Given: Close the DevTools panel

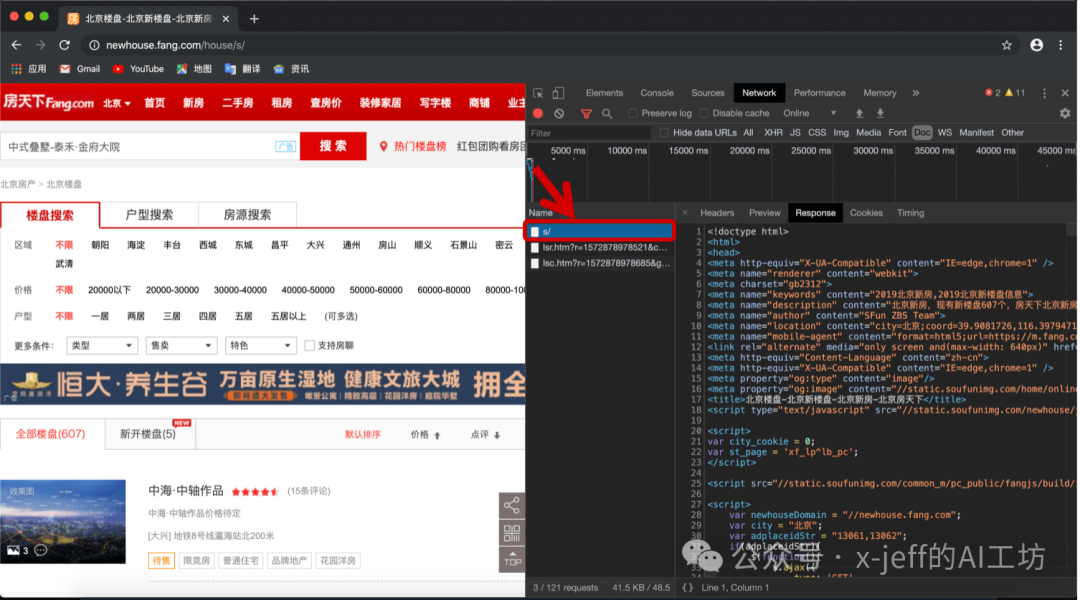Looking at the screenshot, I should pos(1065,93).
